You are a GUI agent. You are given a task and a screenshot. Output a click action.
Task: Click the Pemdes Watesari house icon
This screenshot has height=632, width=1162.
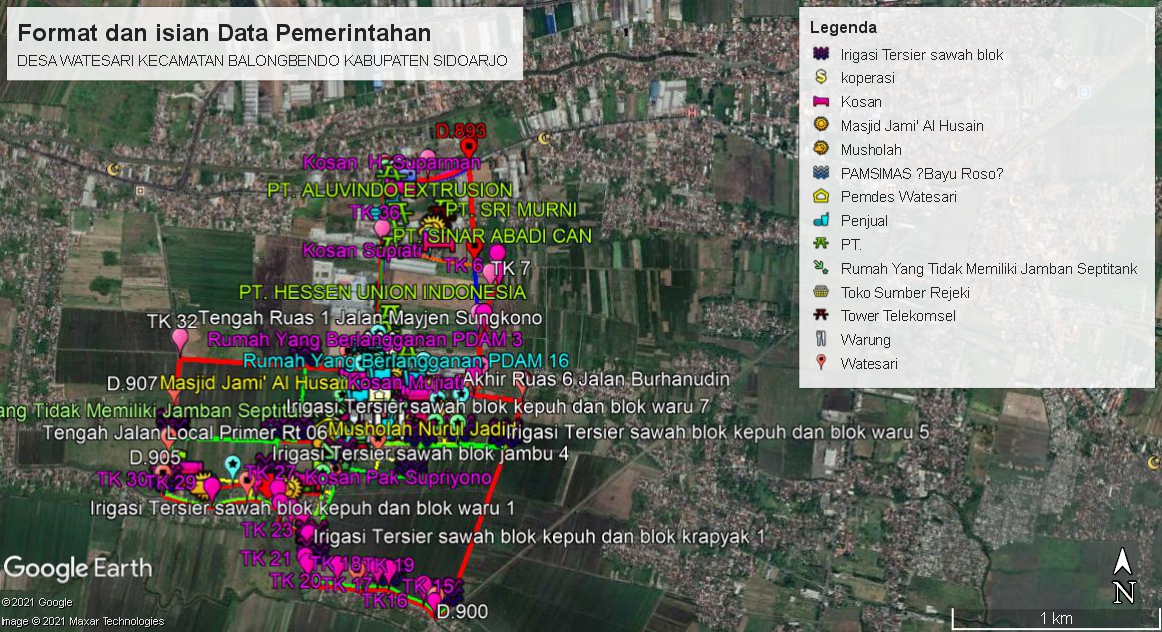click(x=821, y=196)
